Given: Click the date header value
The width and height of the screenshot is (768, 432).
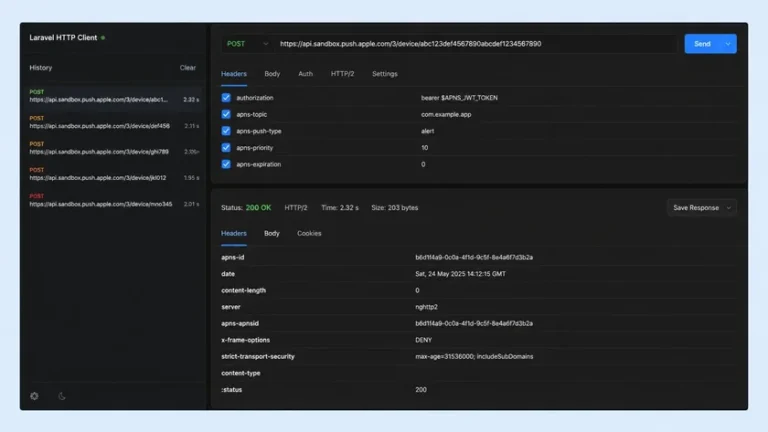Looking at the screenshot, I should point(460,274).
